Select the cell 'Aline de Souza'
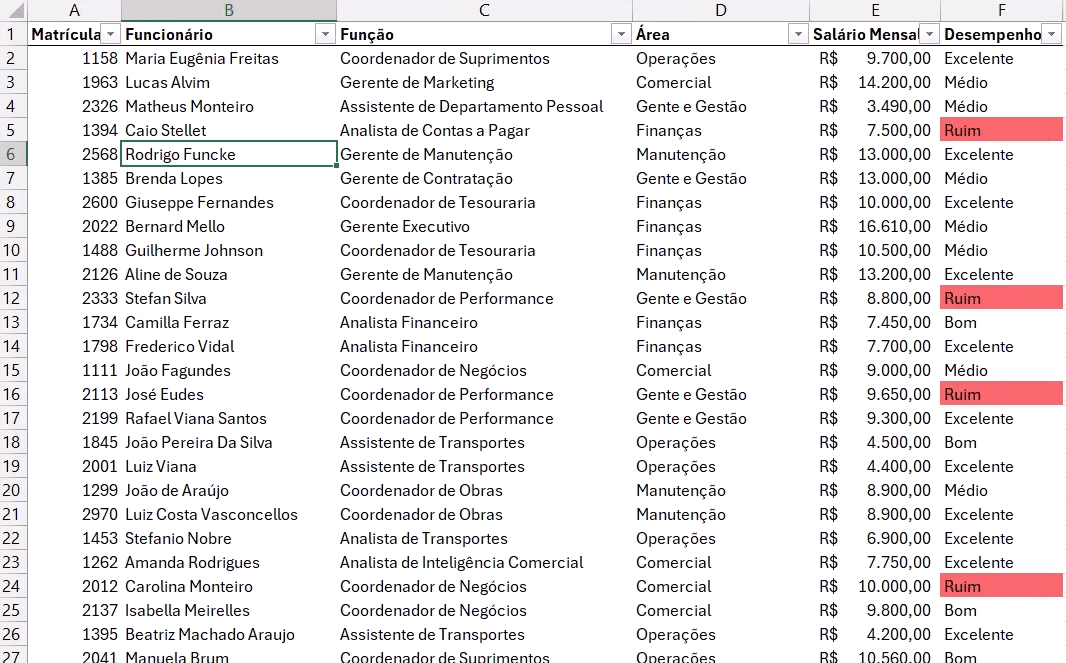 point(229,274)
